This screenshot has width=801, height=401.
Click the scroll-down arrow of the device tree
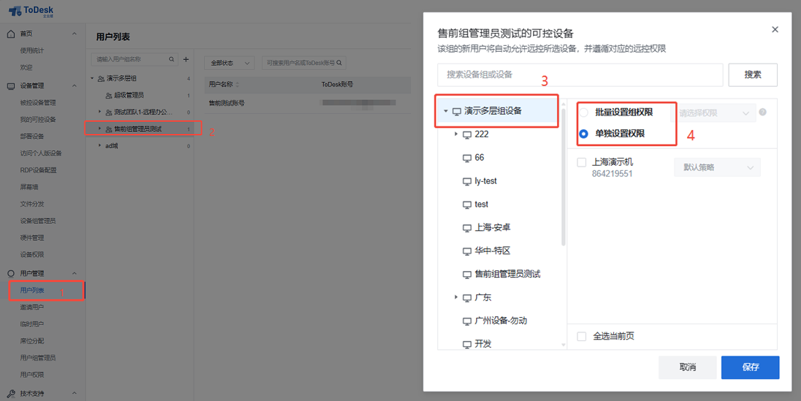(563, 345)
